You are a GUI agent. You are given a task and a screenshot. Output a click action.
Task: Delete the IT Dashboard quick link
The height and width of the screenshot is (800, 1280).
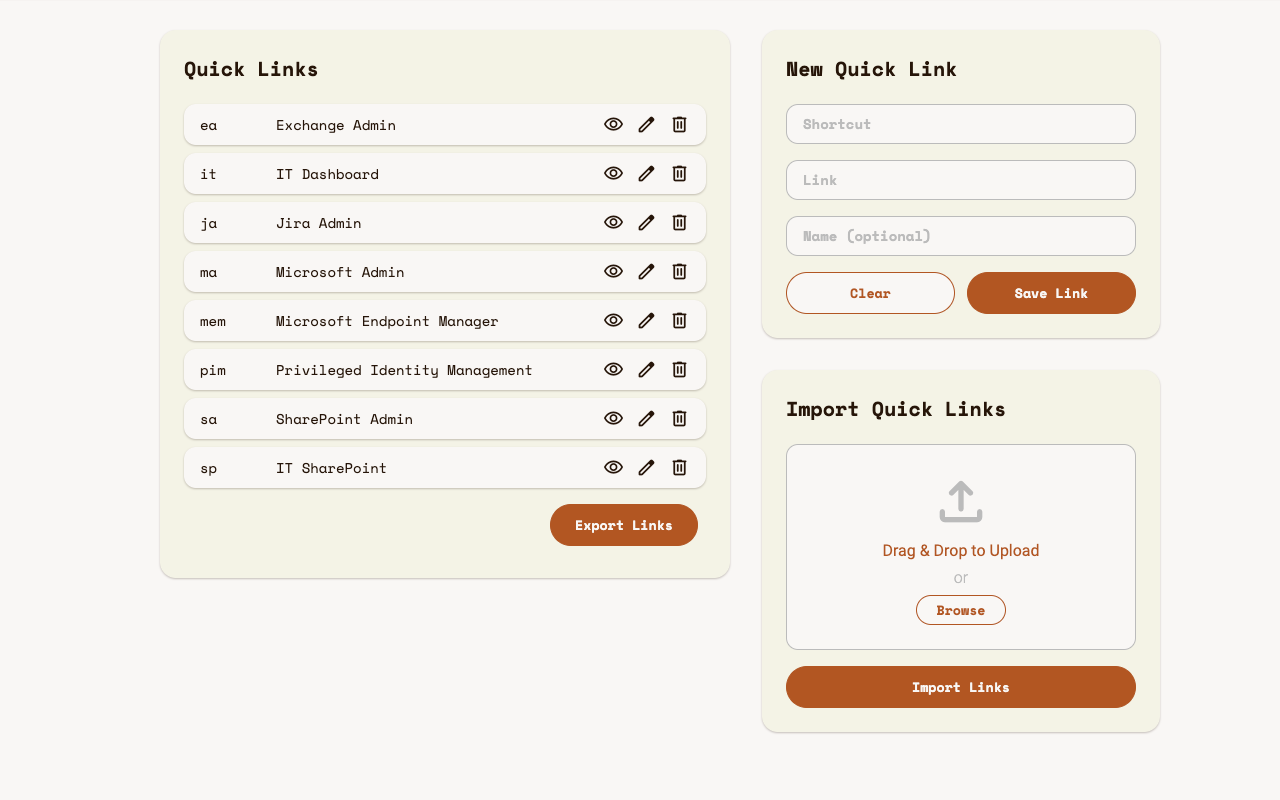click(679, 173)
